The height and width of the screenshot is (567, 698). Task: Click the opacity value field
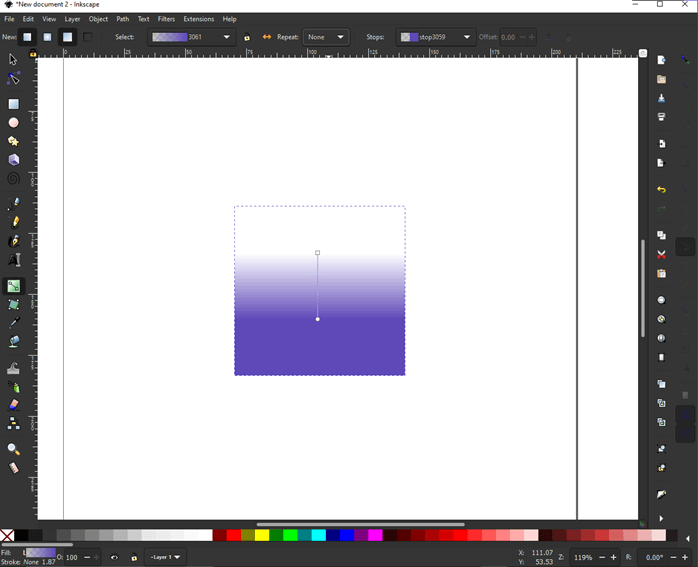click(72, 557)
